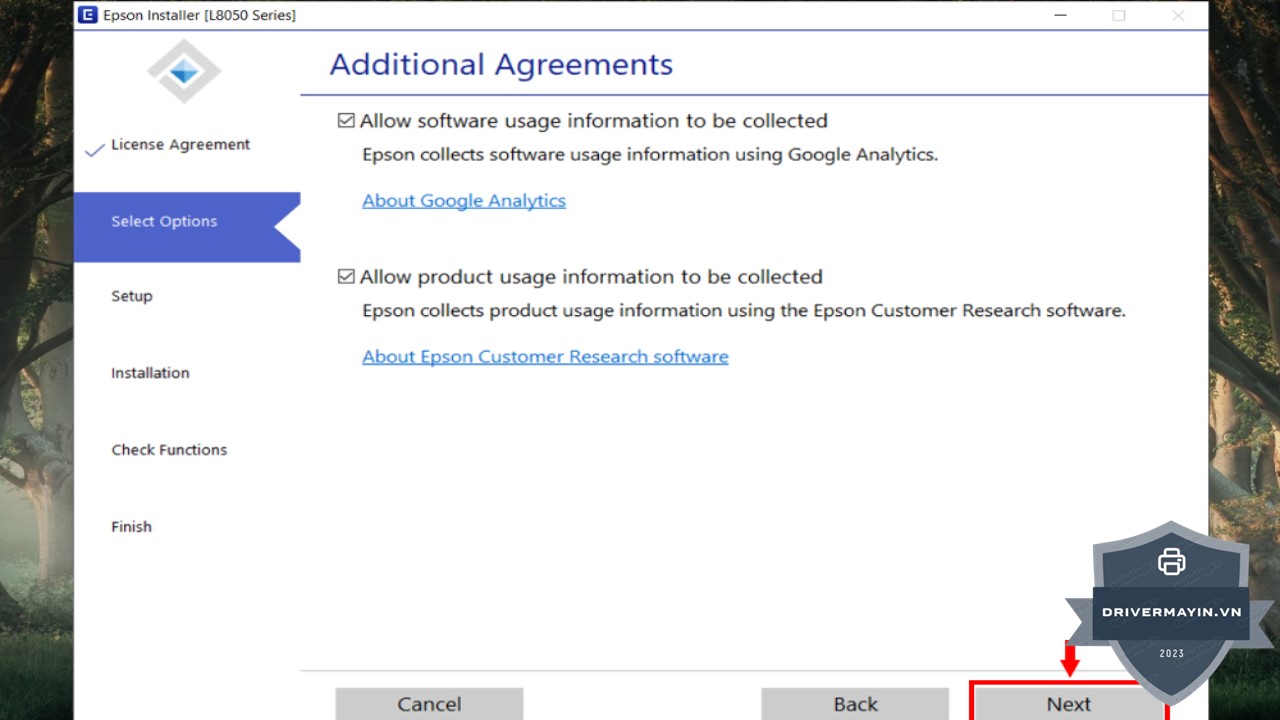This screenshot has width=1280, height=720.
Task: Select the highlighted Select Options step
Action: click(164, 222)
